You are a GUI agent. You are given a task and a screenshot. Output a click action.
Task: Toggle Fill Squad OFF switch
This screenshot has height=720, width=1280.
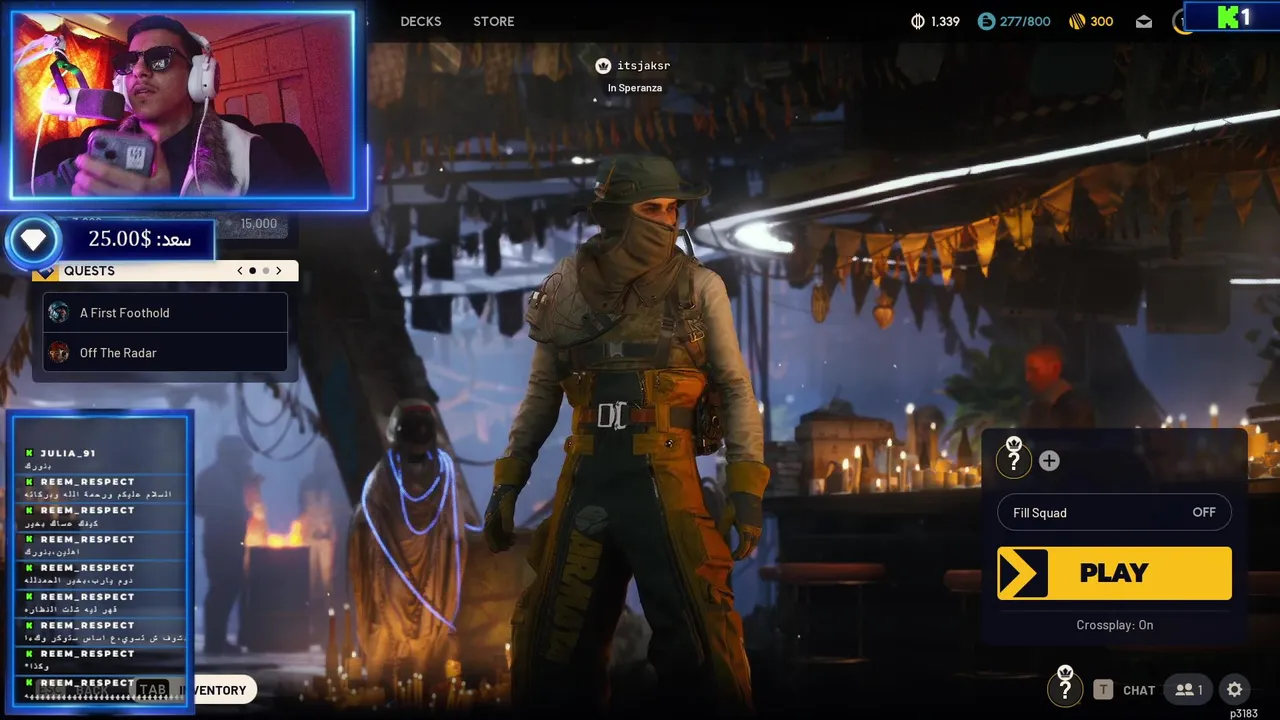1114,512
